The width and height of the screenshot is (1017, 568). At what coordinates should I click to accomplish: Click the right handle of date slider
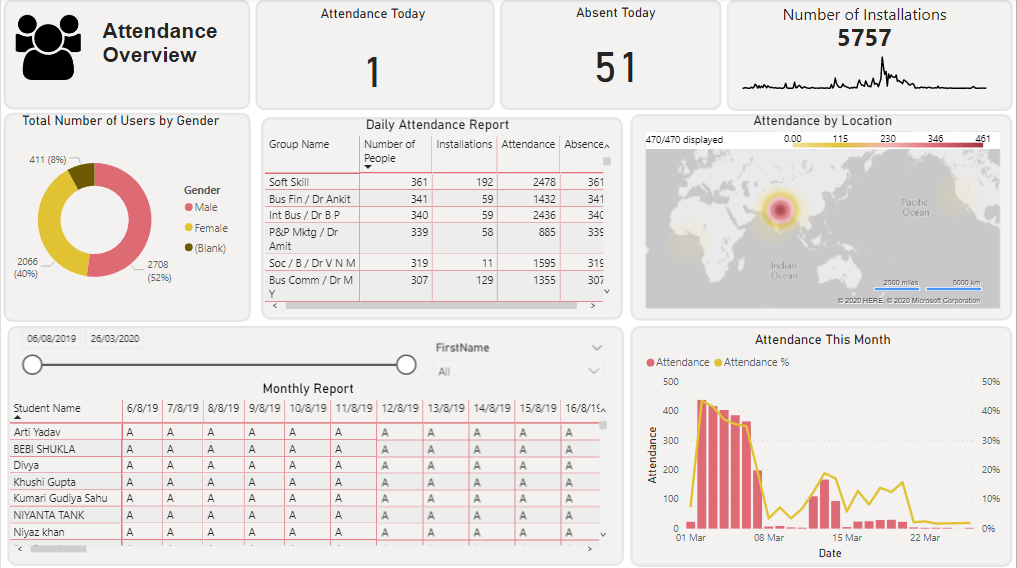click(406, 365)
